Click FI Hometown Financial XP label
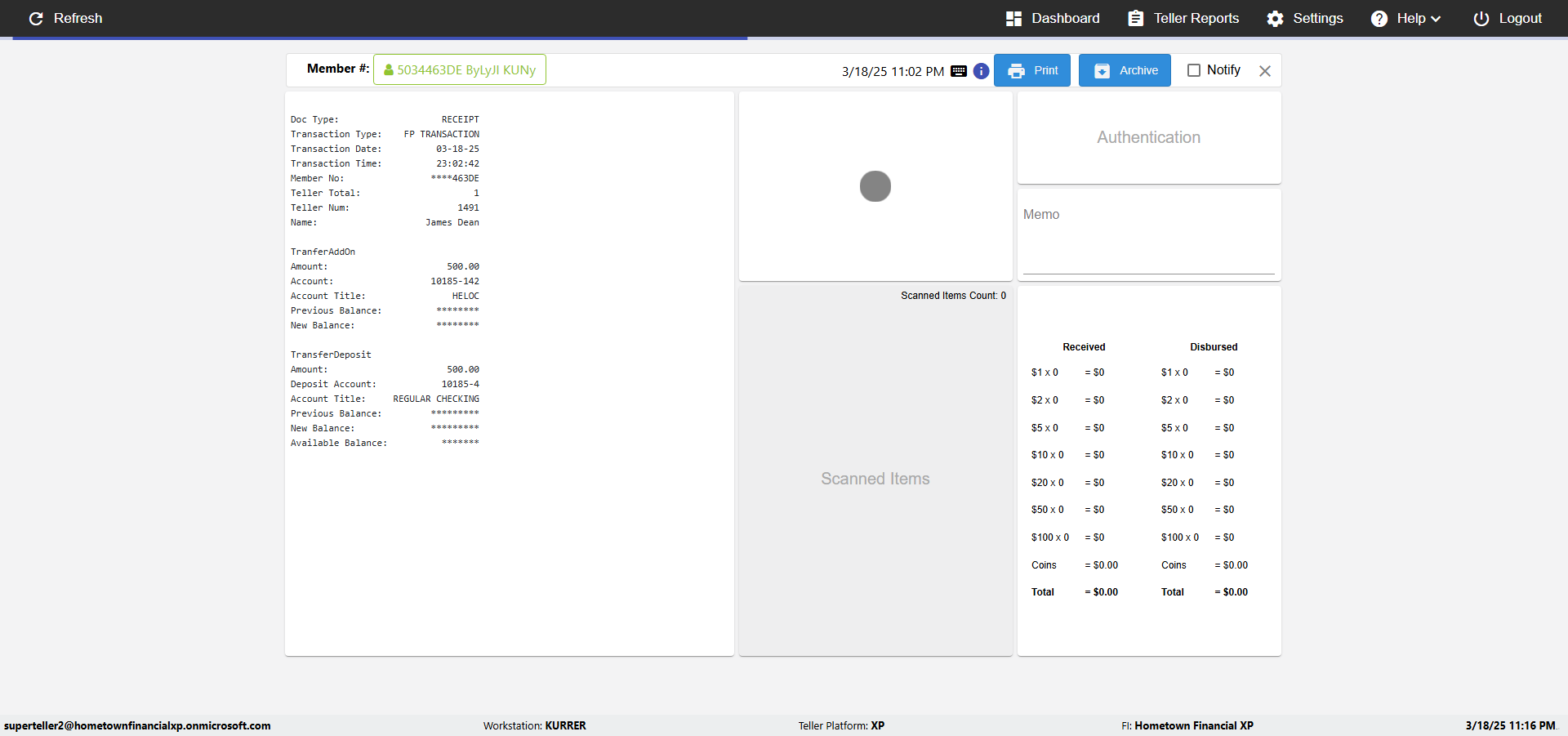This screenshot has height=736, width=1568. coord(1187,725)
